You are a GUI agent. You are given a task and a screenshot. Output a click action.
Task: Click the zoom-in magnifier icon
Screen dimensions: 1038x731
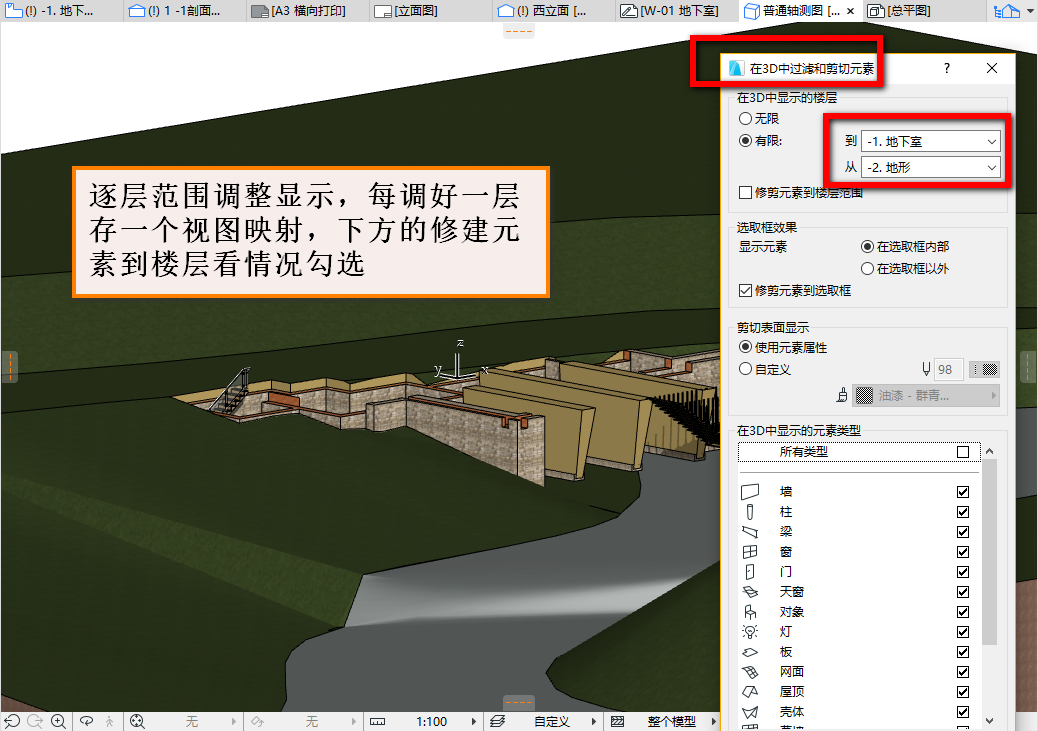[x=58, y=721]
